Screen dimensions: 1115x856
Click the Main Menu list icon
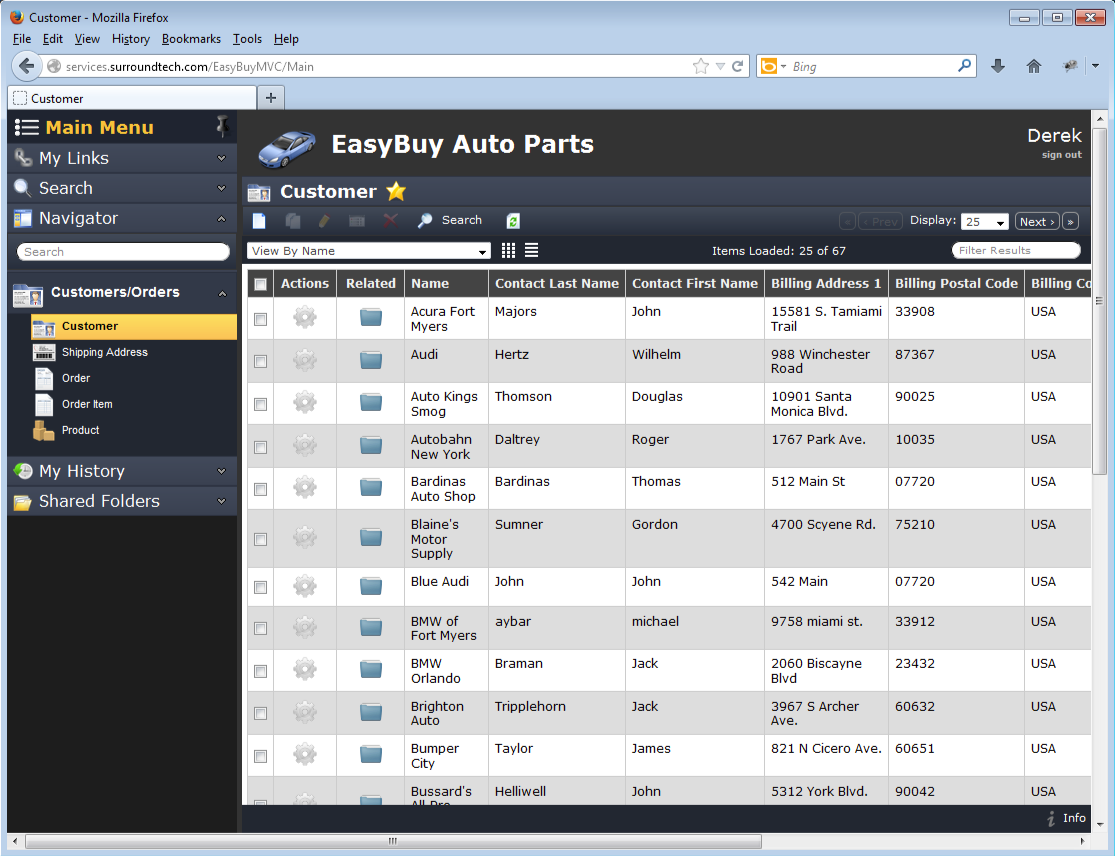tap(26, 127)
